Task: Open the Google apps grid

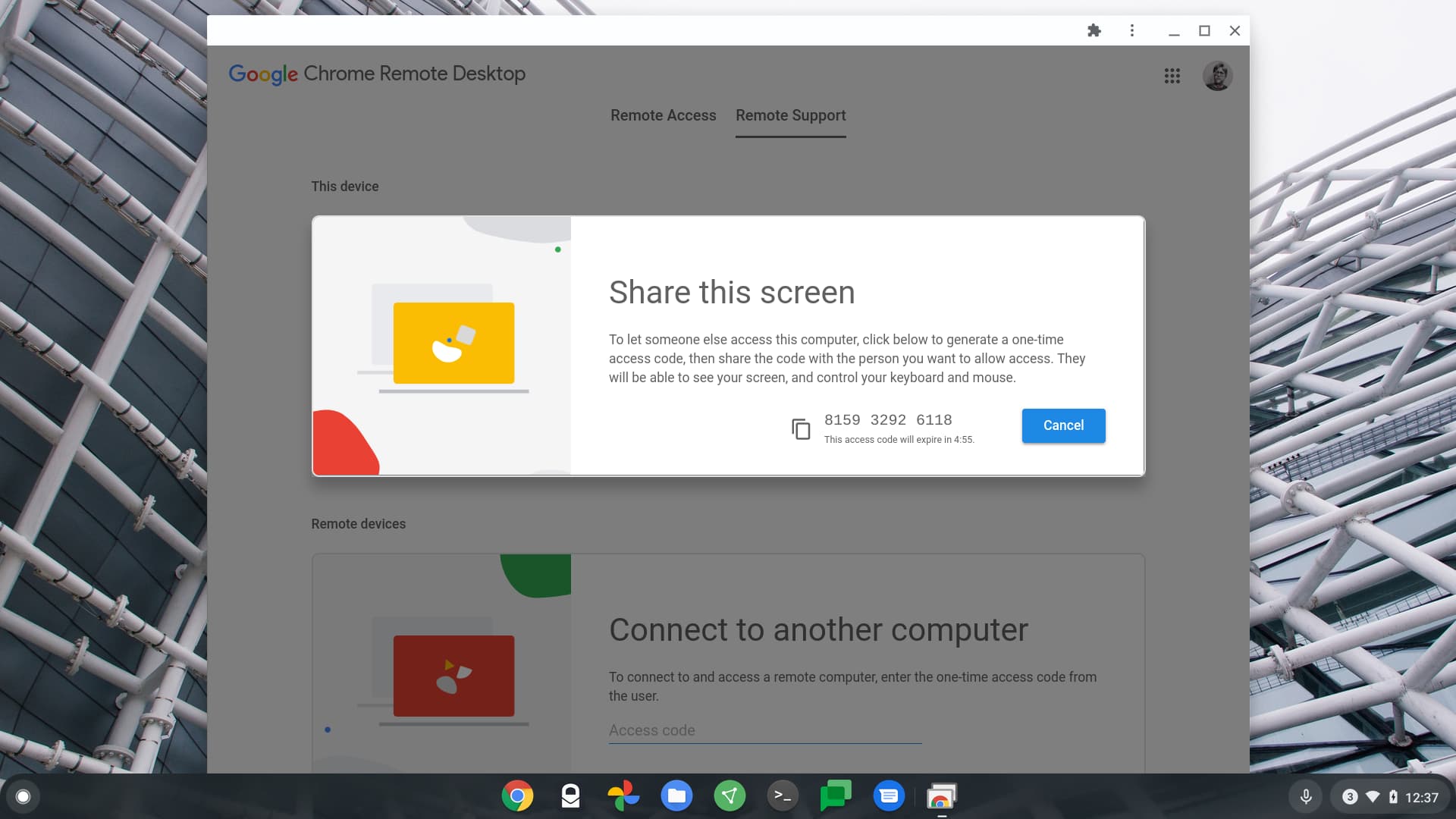Action: click(x=1172, y=76)
